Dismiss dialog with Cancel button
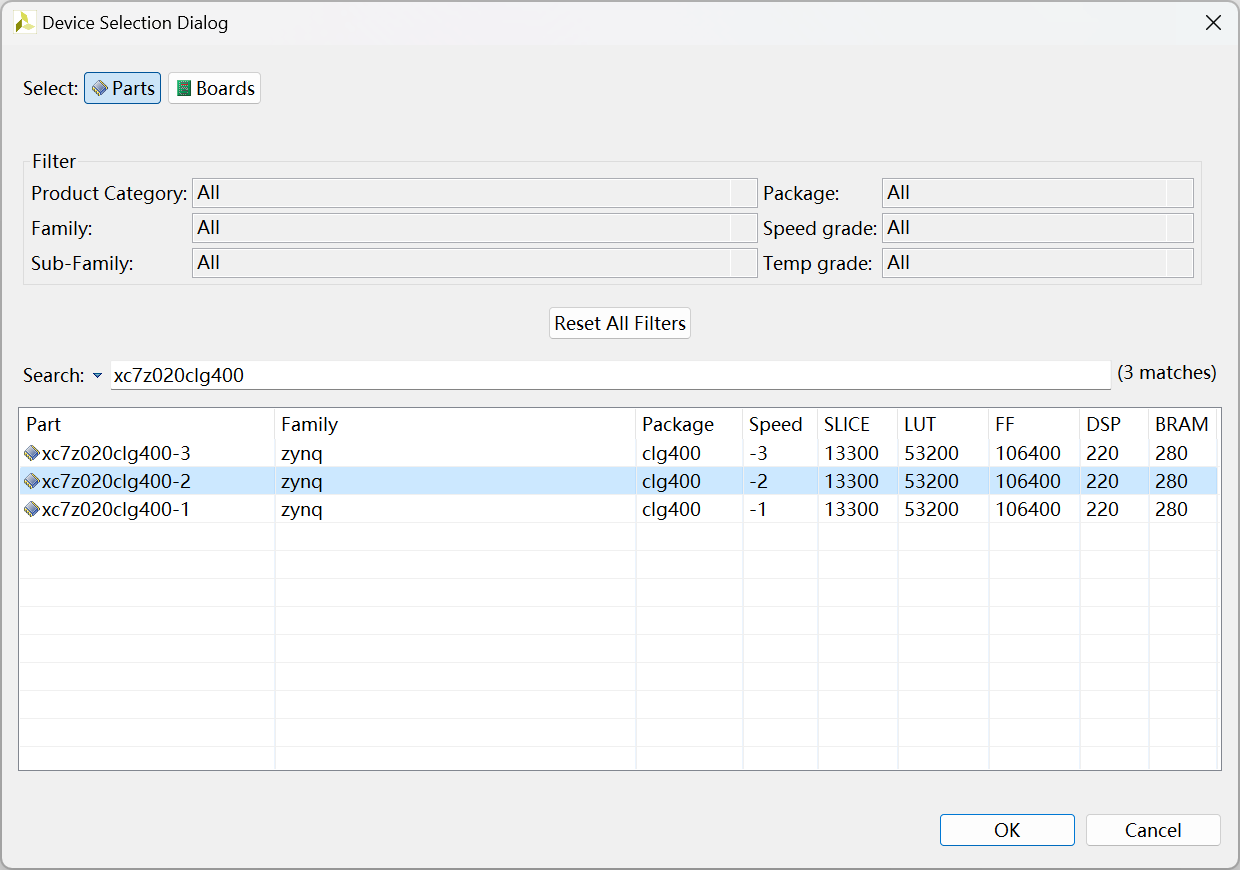The height and width of the screenshot is (870, 1240). 1153,830
